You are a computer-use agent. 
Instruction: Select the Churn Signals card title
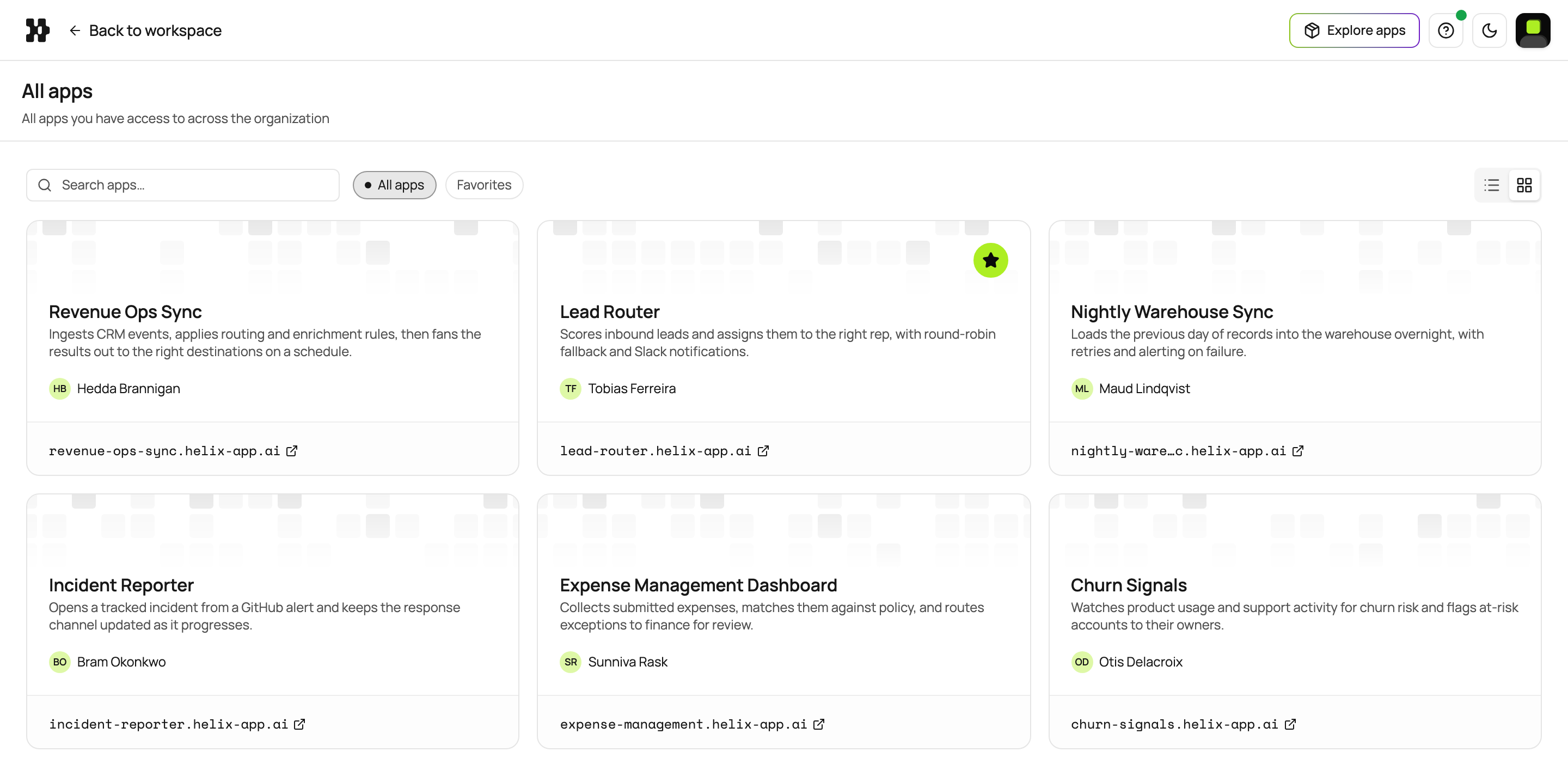[x=1129, y=585]
